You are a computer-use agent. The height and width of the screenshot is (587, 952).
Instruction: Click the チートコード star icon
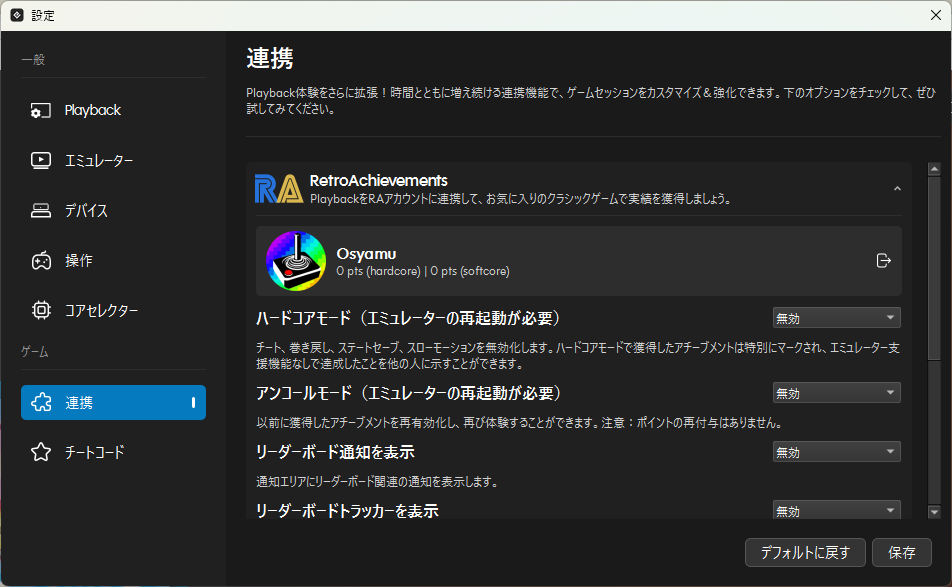point(41,452)
